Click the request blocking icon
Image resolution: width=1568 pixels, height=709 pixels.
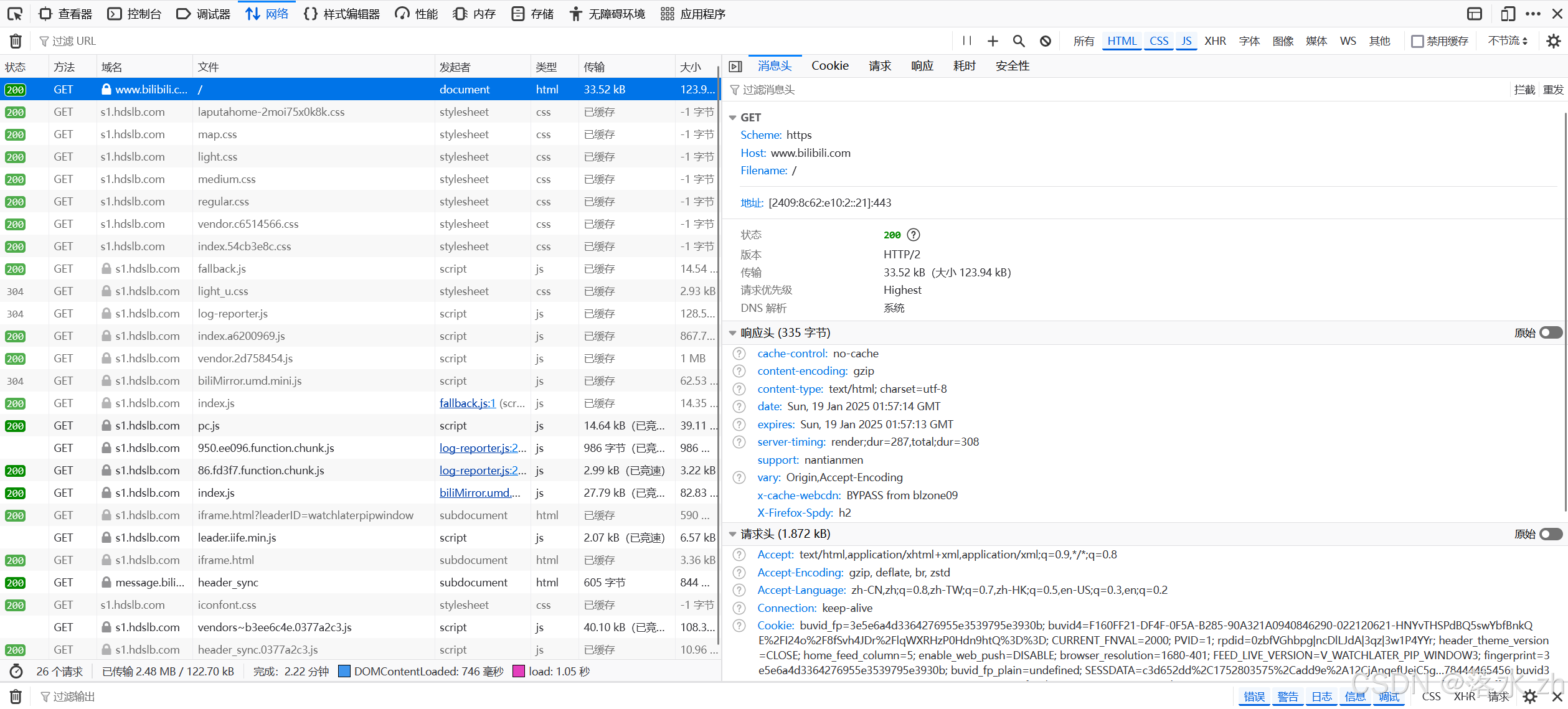1046,41
